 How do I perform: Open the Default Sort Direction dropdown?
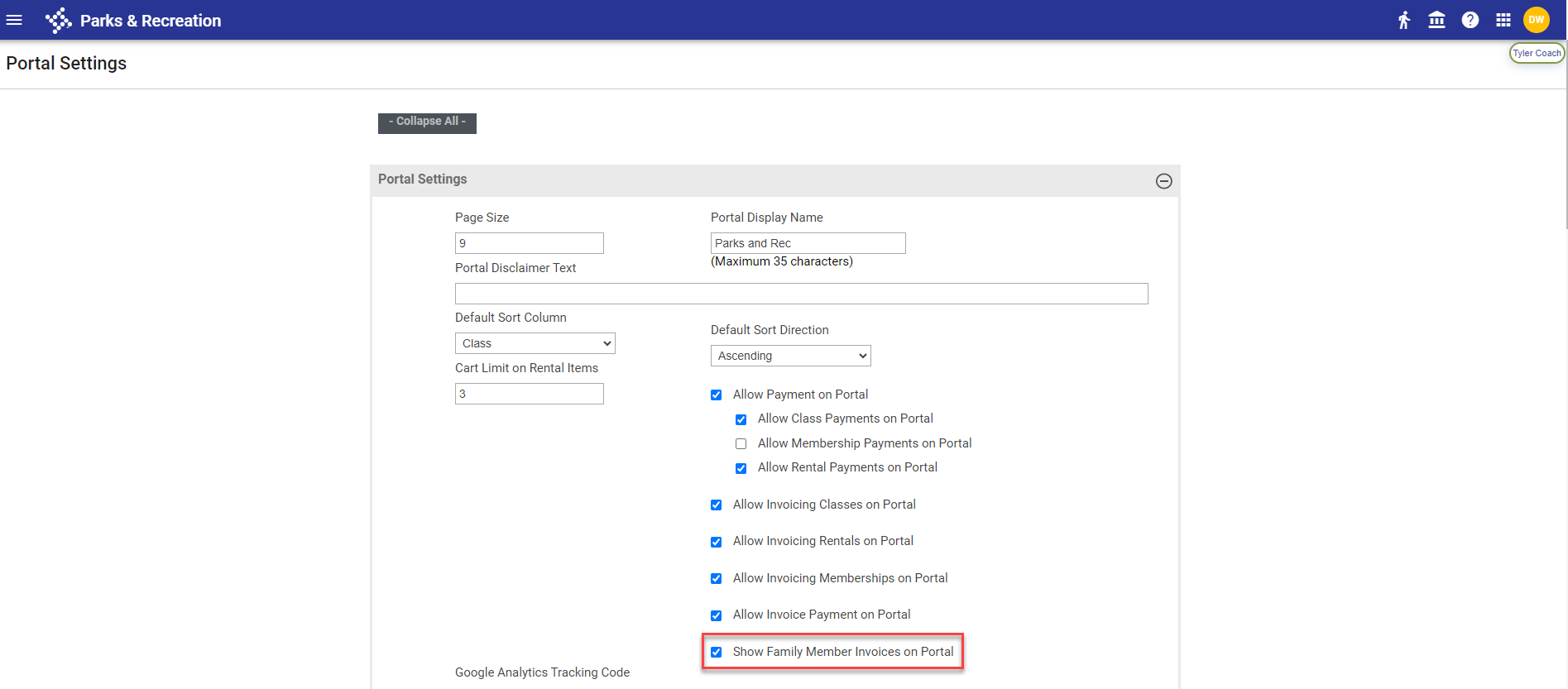[790, 356]
